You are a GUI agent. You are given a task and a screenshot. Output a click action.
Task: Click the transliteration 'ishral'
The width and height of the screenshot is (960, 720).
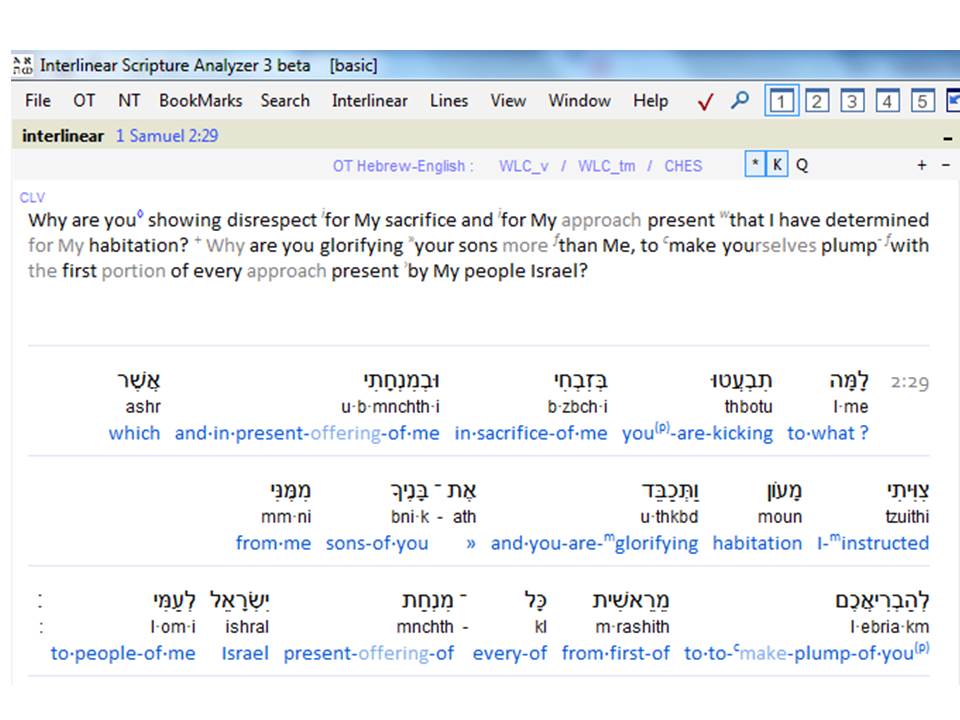point(247,627)
